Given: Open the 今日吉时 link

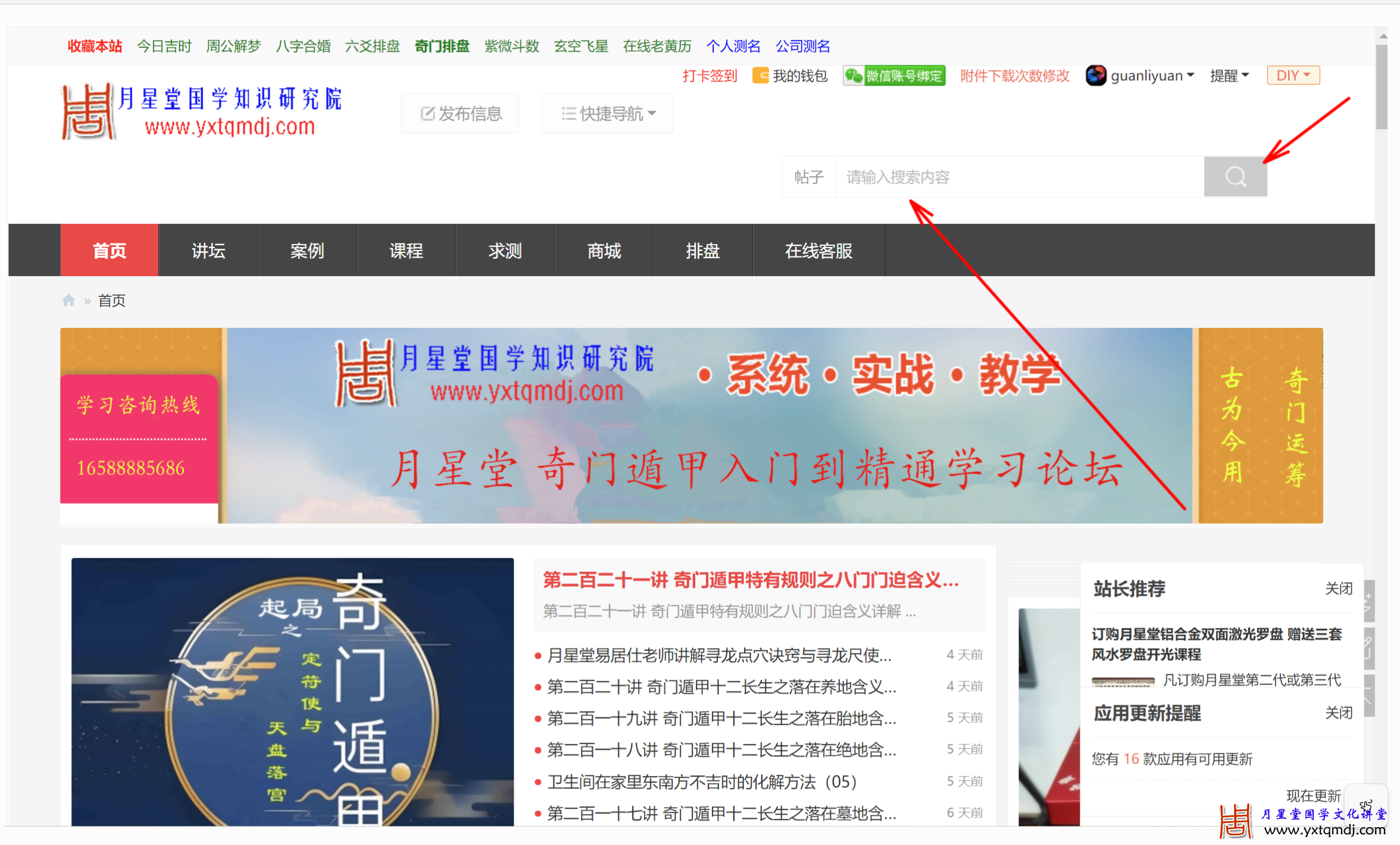Looking at the screenshot, I should point(164,46).
